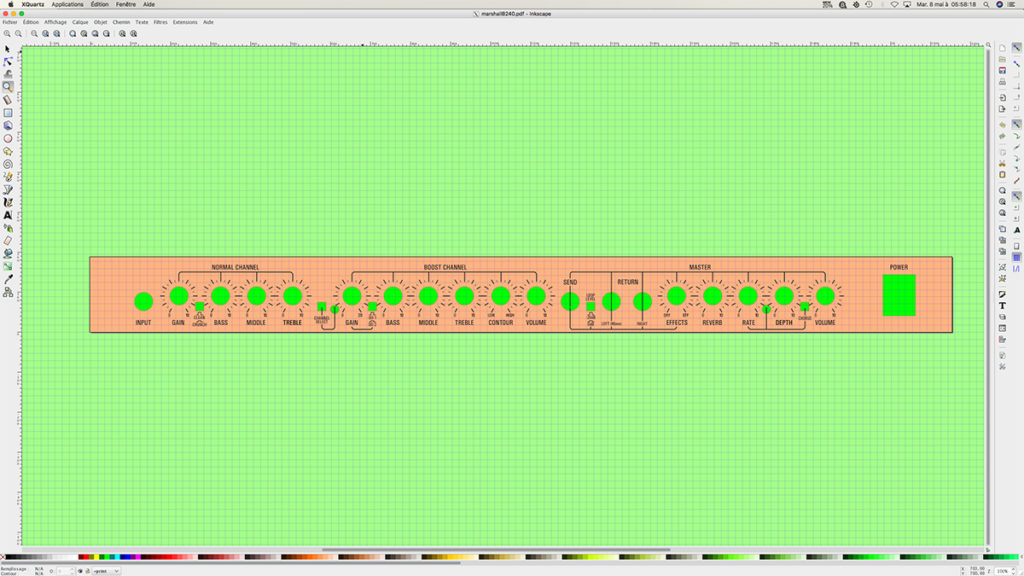
Task: Pick the blue swatch in the palette
Action: 126,557
